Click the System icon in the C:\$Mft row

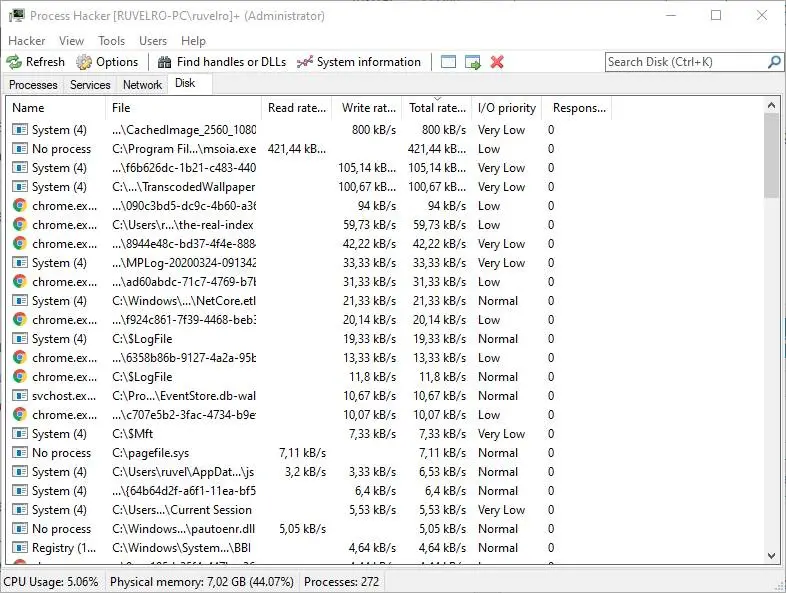[20, 434]
